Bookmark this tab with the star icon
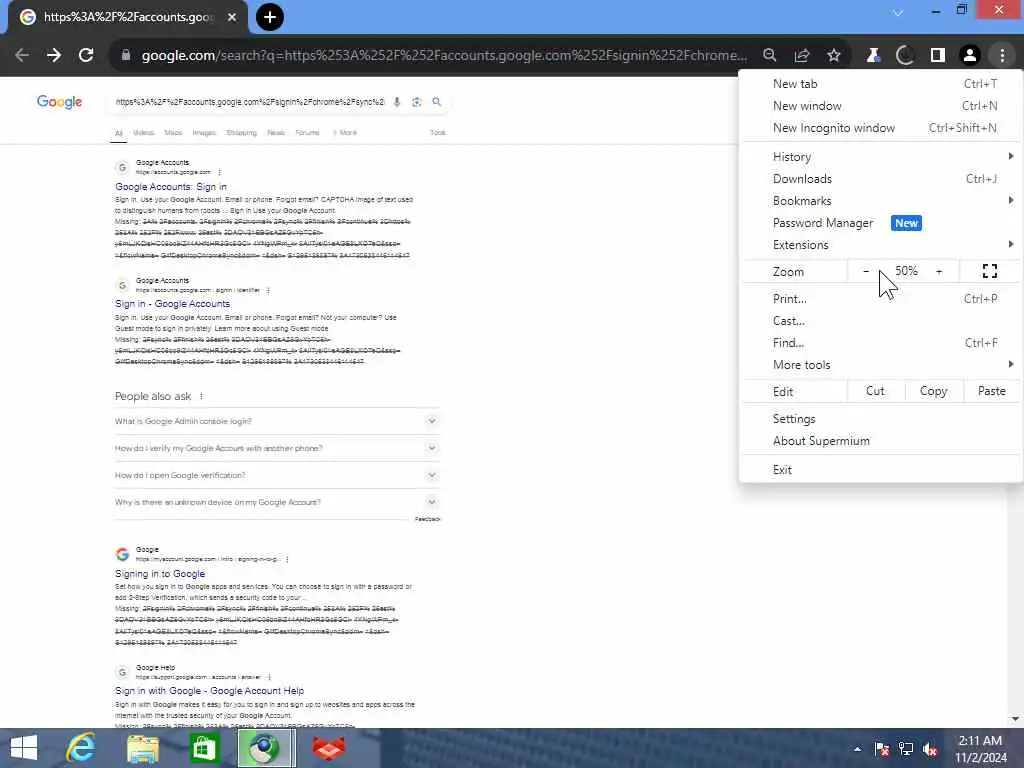Image resolution: width=1024 pixels, height=768 pixels. tap(834, 56)
